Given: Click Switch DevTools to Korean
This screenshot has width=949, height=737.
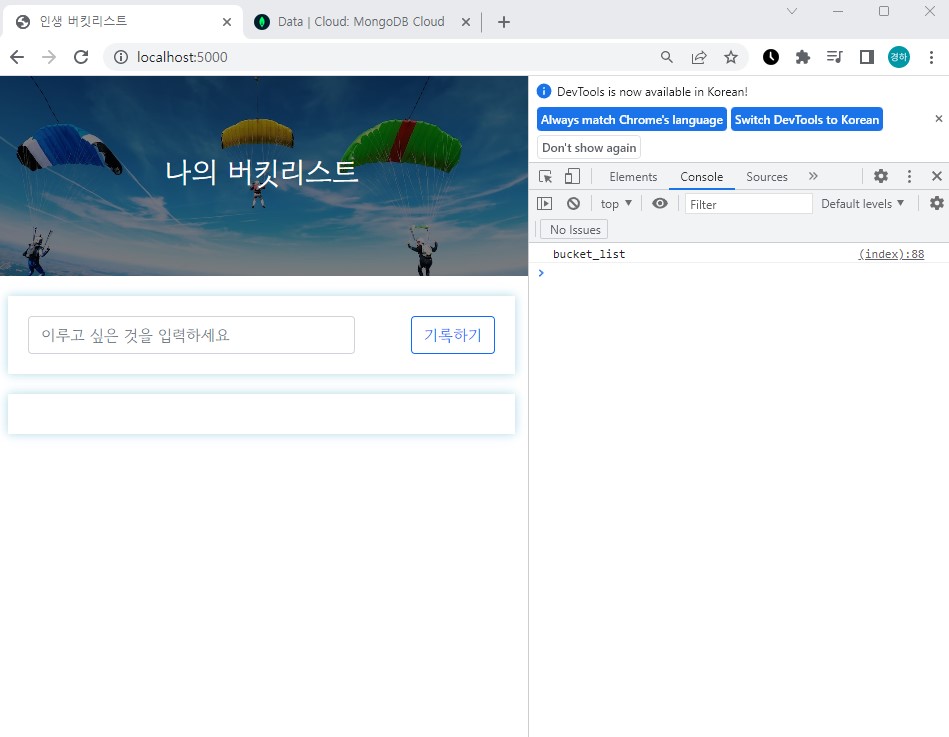Looking at the screenshot, I should pyautogui.click(x=806, y=119).
